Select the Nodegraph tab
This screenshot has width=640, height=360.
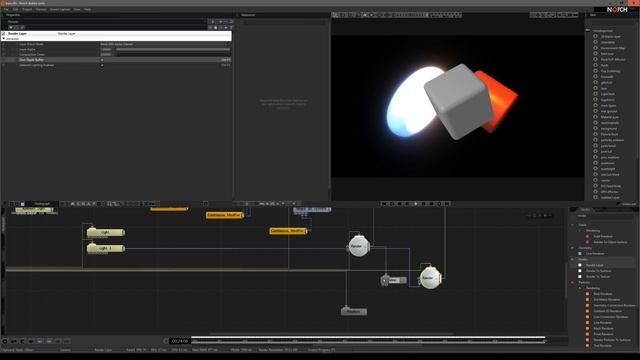coord(42,204)
